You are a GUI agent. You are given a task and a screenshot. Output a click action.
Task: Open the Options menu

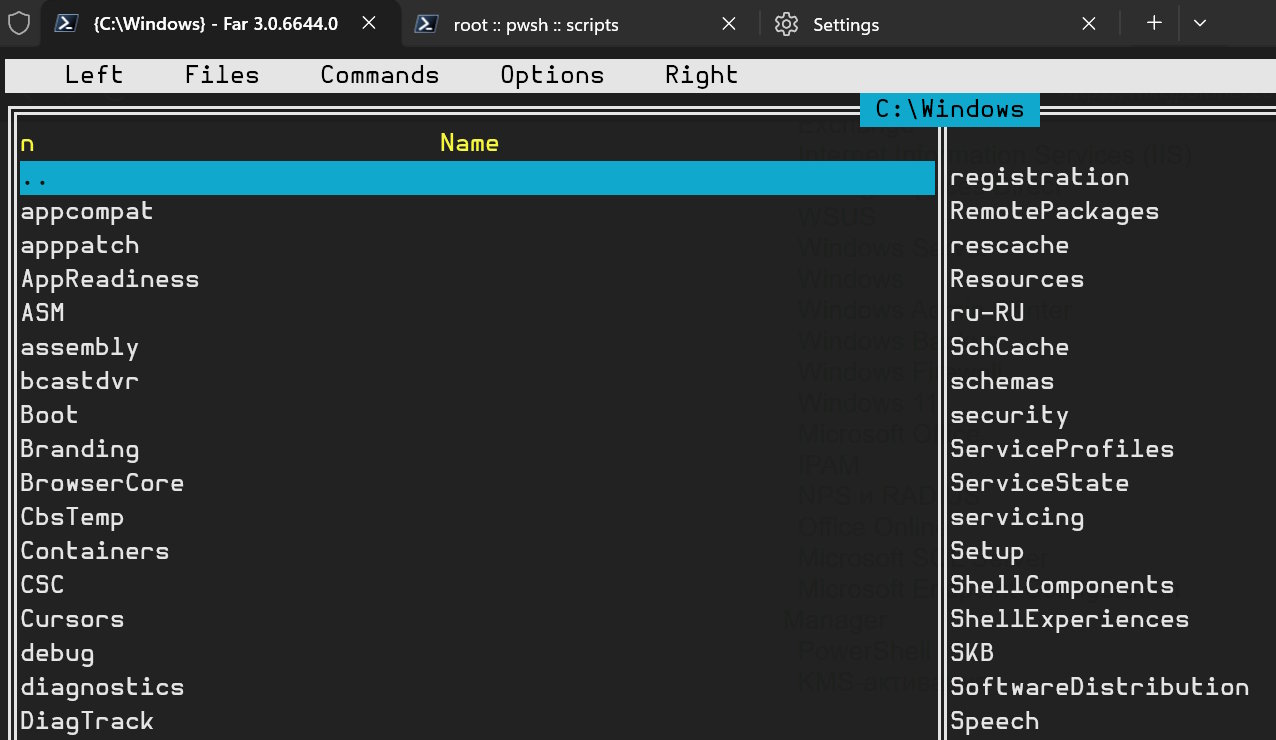[x=552, y=75]
